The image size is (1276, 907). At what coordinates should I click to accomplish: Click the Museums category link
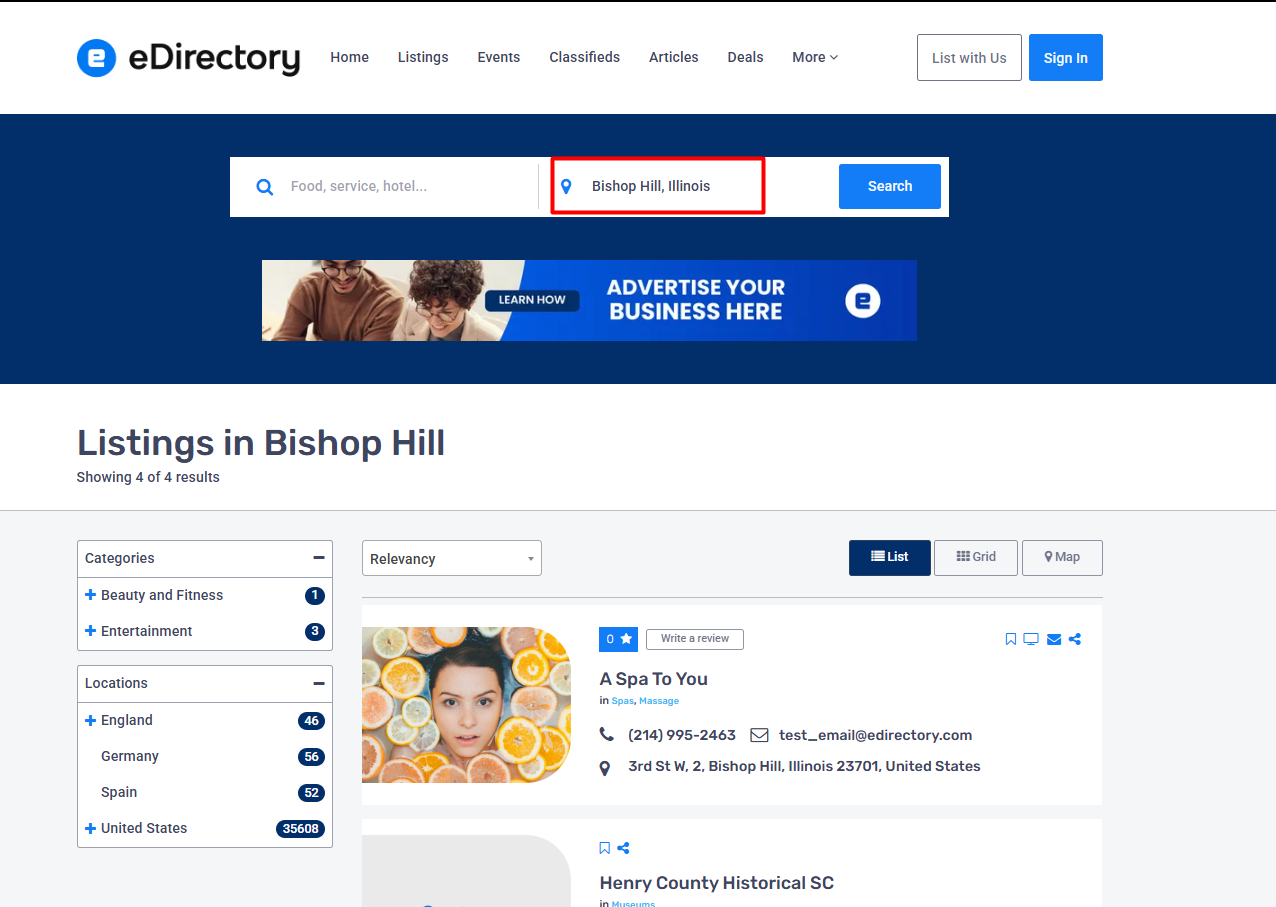(x=633, y=903)
